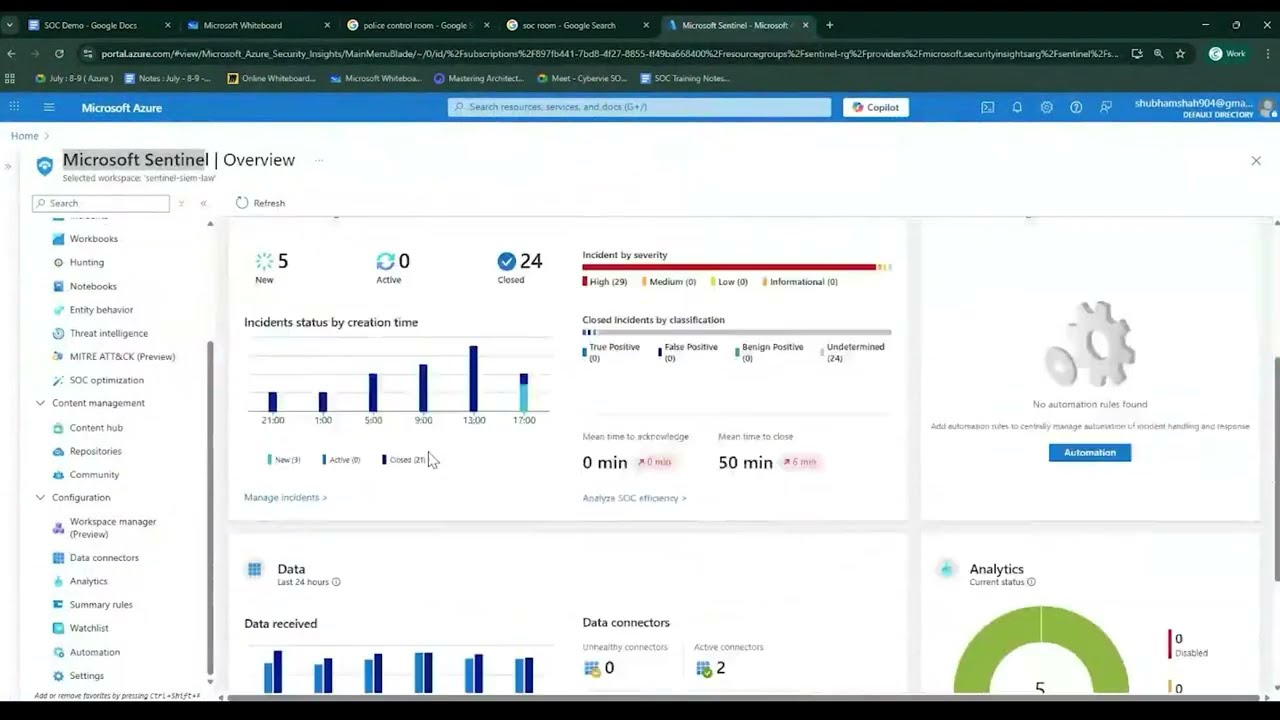Bookmark this page with the star icon
The height and width of the screenshot is (720, 1280).
[x=1180, y=54]
